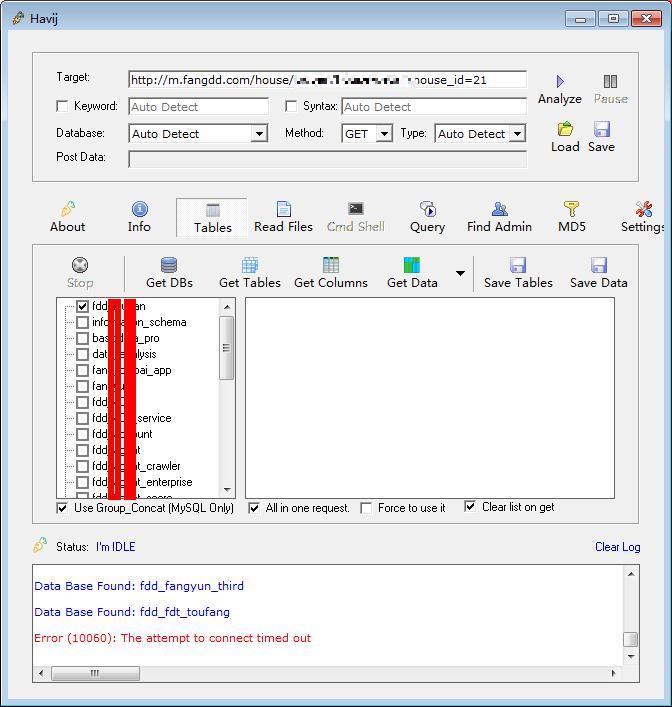Click the Havij title bar app icon

click(x=18, y=18)
